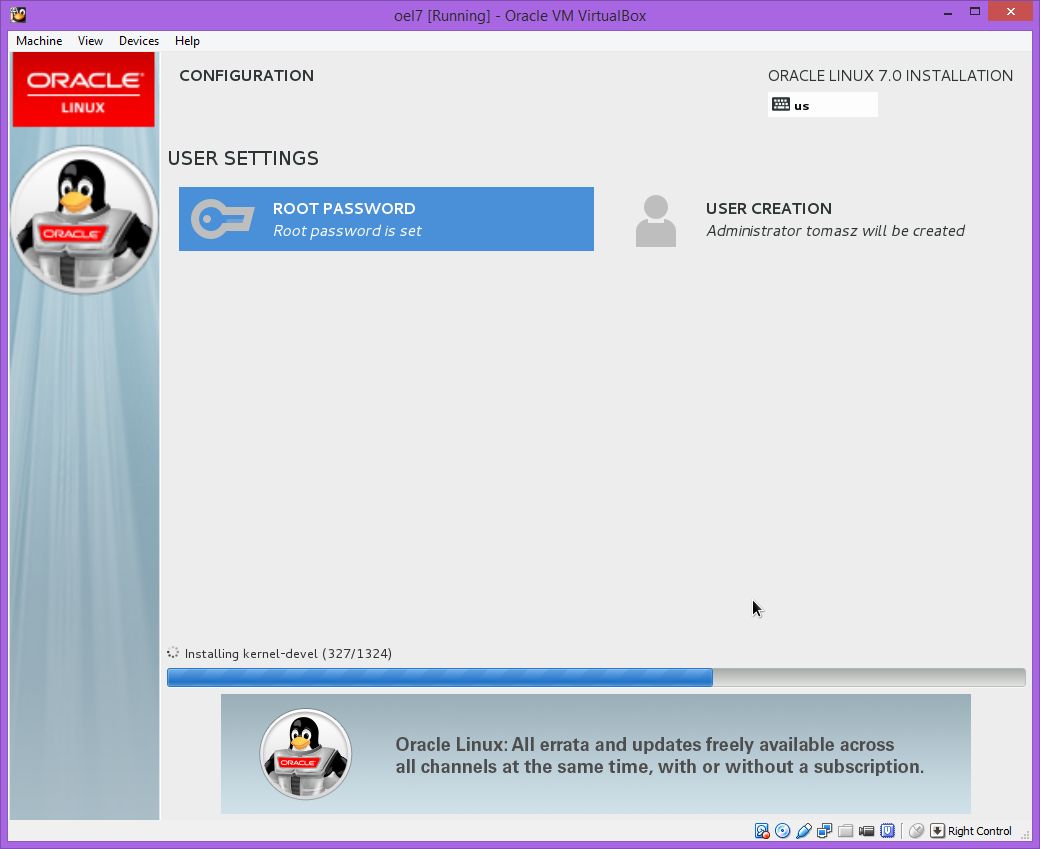Click the Oracle Linux errata banner text
Screen dimensions: 1040x849
coord(660,755)
